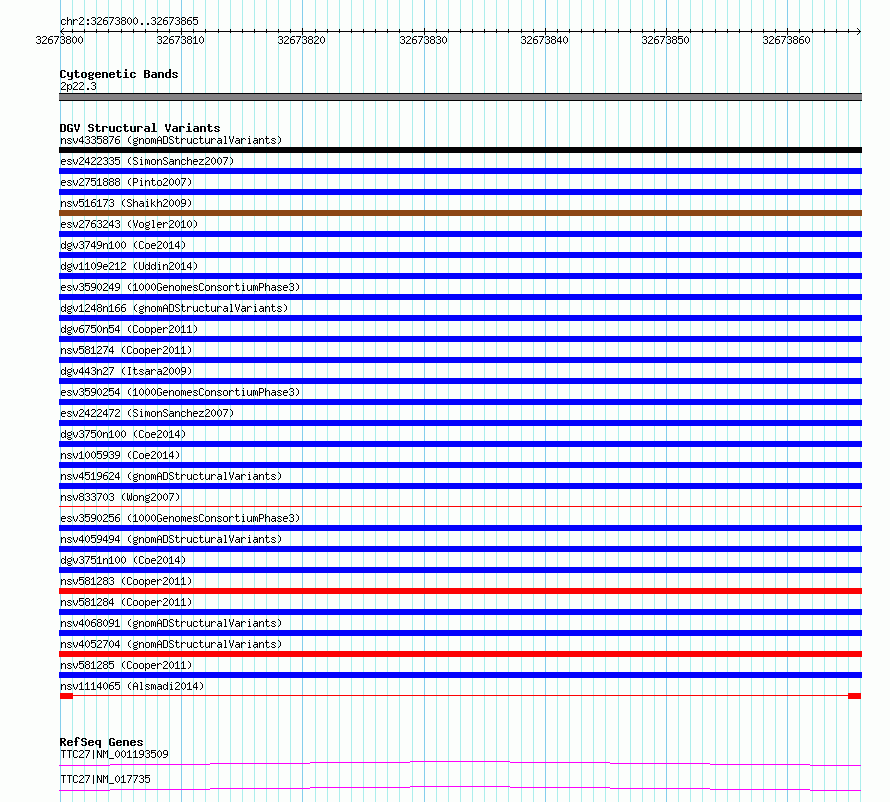Viewport: 890px width, 802px height.
Task: Click ruler position 32673820
Action: pos(301,40)
